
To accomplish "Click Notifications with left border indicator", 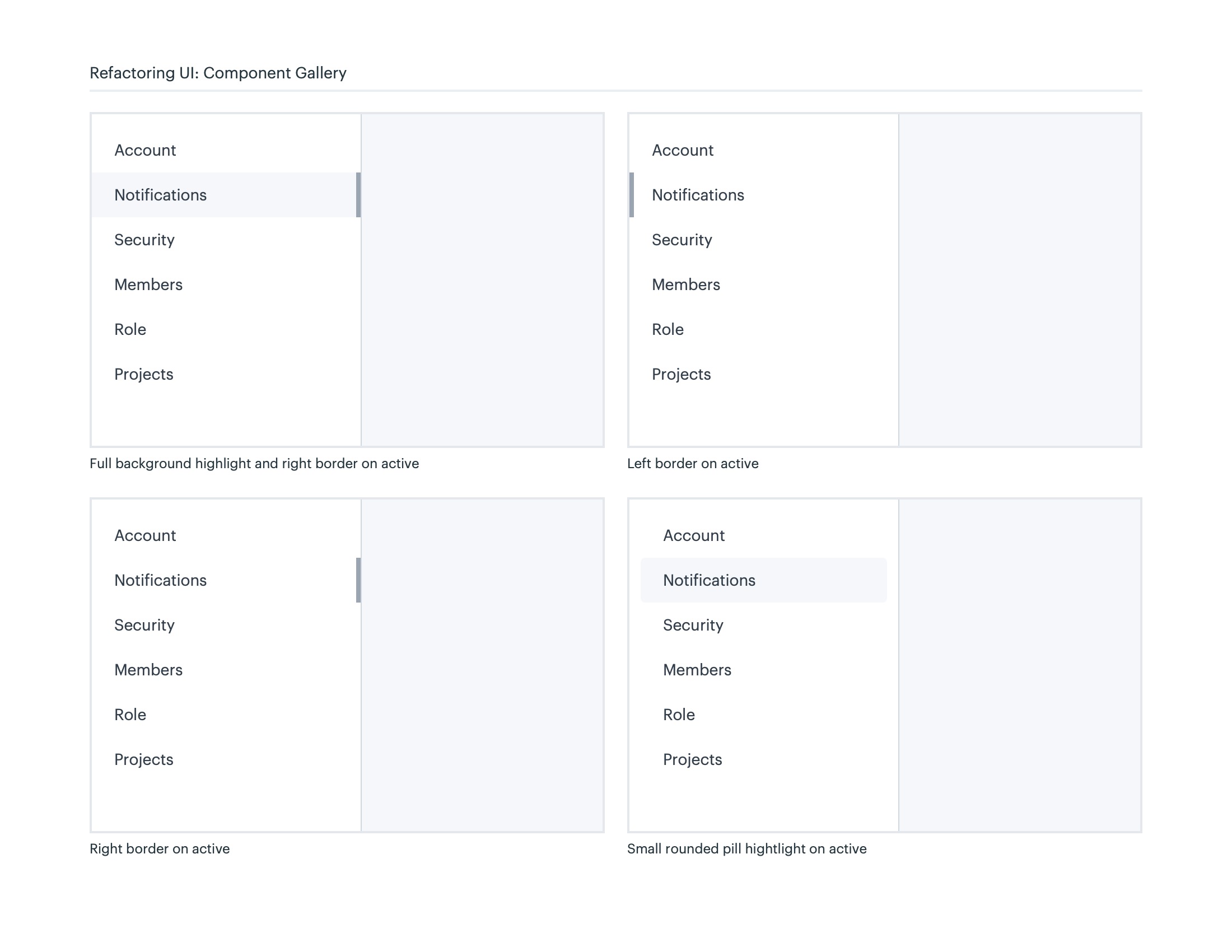I will tap(698, 195).
